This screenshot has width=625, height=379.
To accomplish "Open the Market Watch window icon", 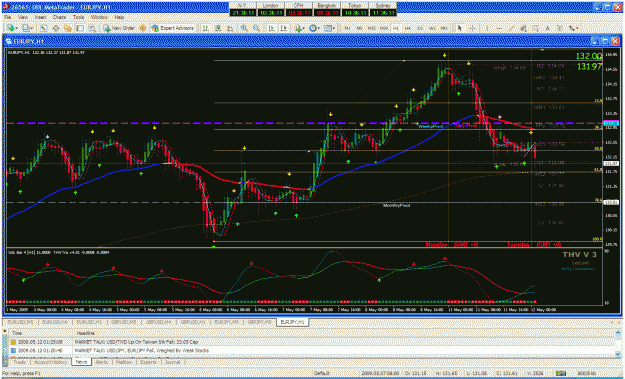I will 44,28.
